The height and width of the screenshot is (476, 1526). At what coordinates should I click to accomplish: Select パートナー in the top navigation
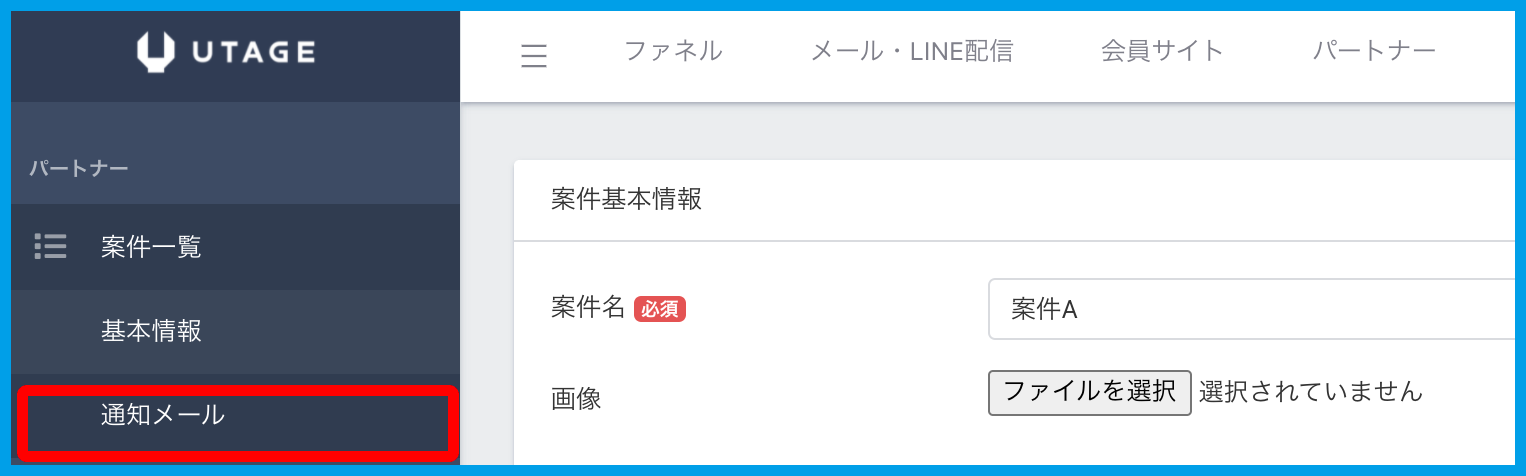coord(1374,51)
